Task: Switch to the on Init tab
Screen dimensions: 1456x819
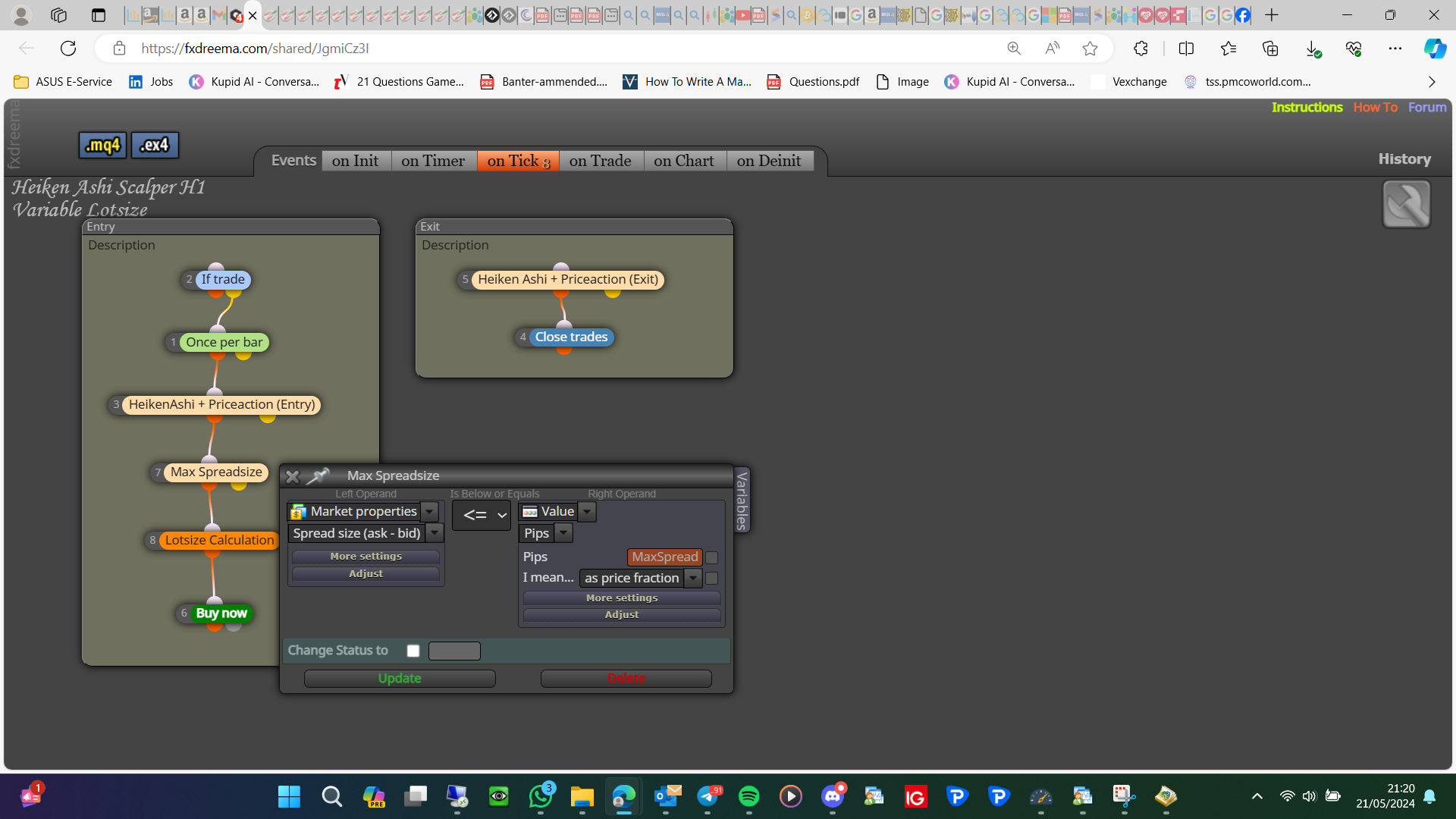Action: [355, 161]
